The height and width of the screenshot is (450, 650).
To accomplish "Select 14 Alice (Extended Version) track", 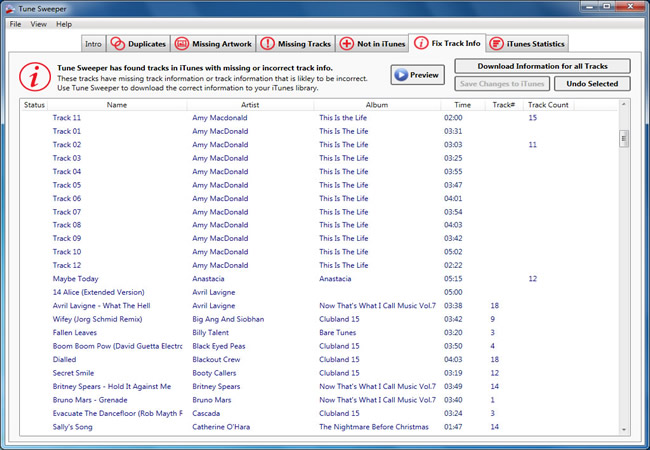I will pyautogui.click(x=318, y=292).
